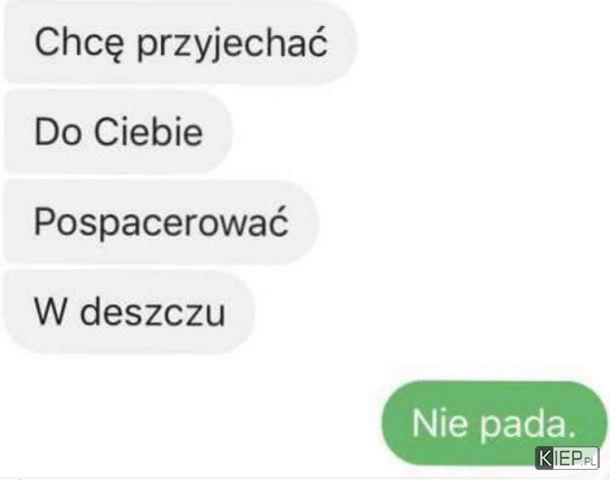
Task: Click the KIEP.PL watermark logo
Action: pos(567,458)
